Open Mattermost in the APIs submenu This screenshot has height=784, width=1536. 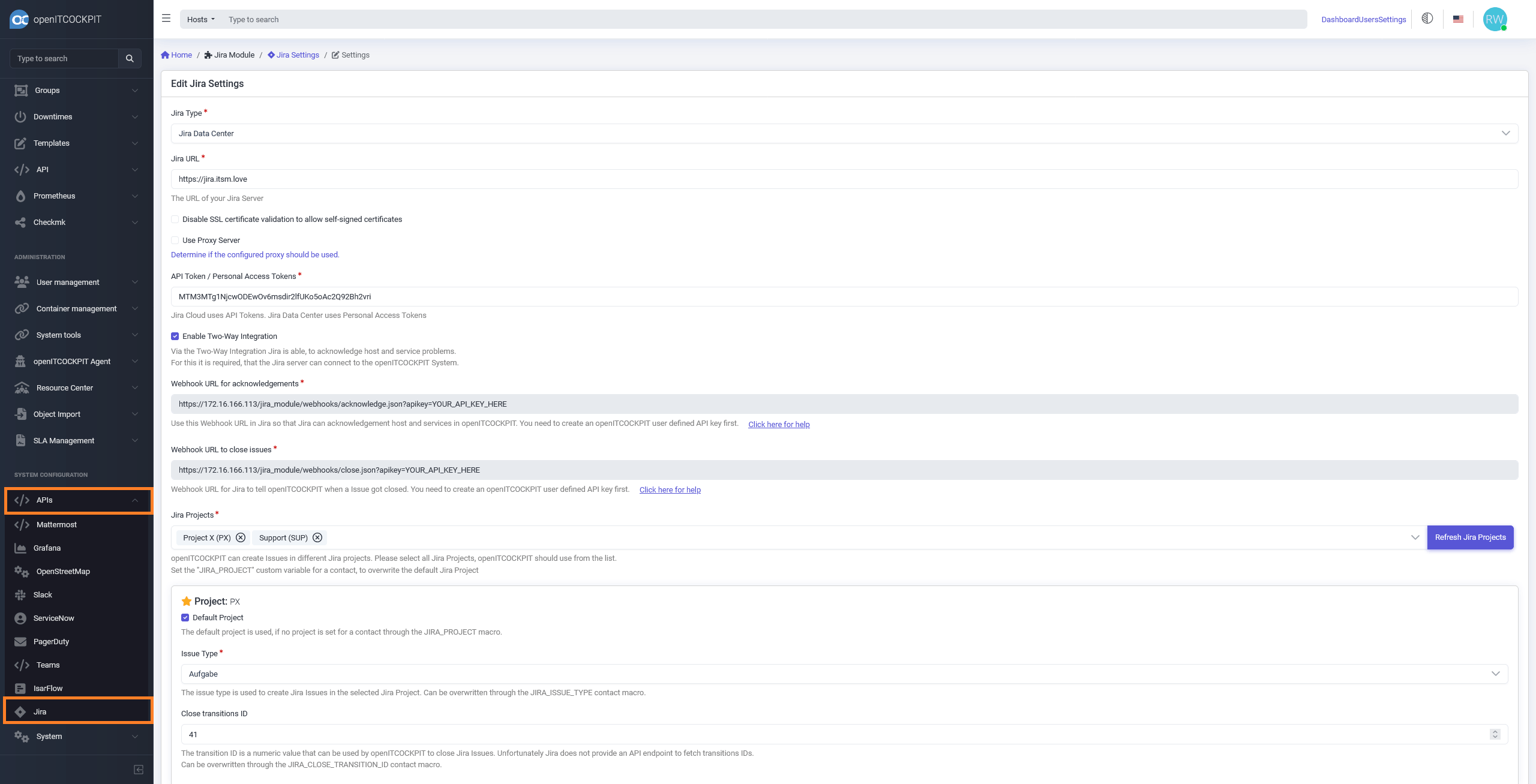[x=77, y=524]
